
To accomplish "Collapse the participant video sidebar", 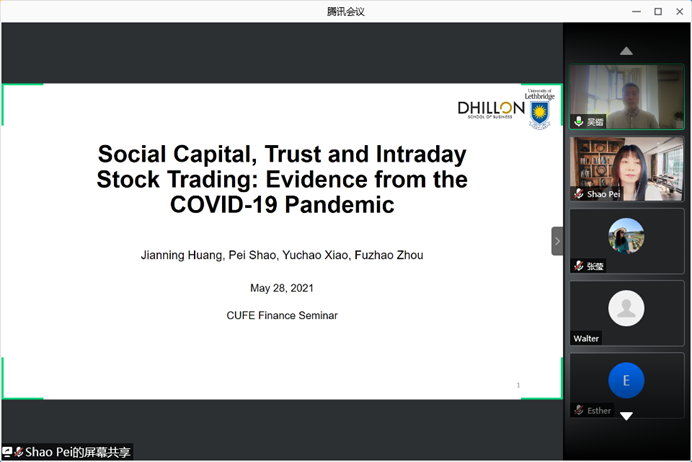I will 557,240.
